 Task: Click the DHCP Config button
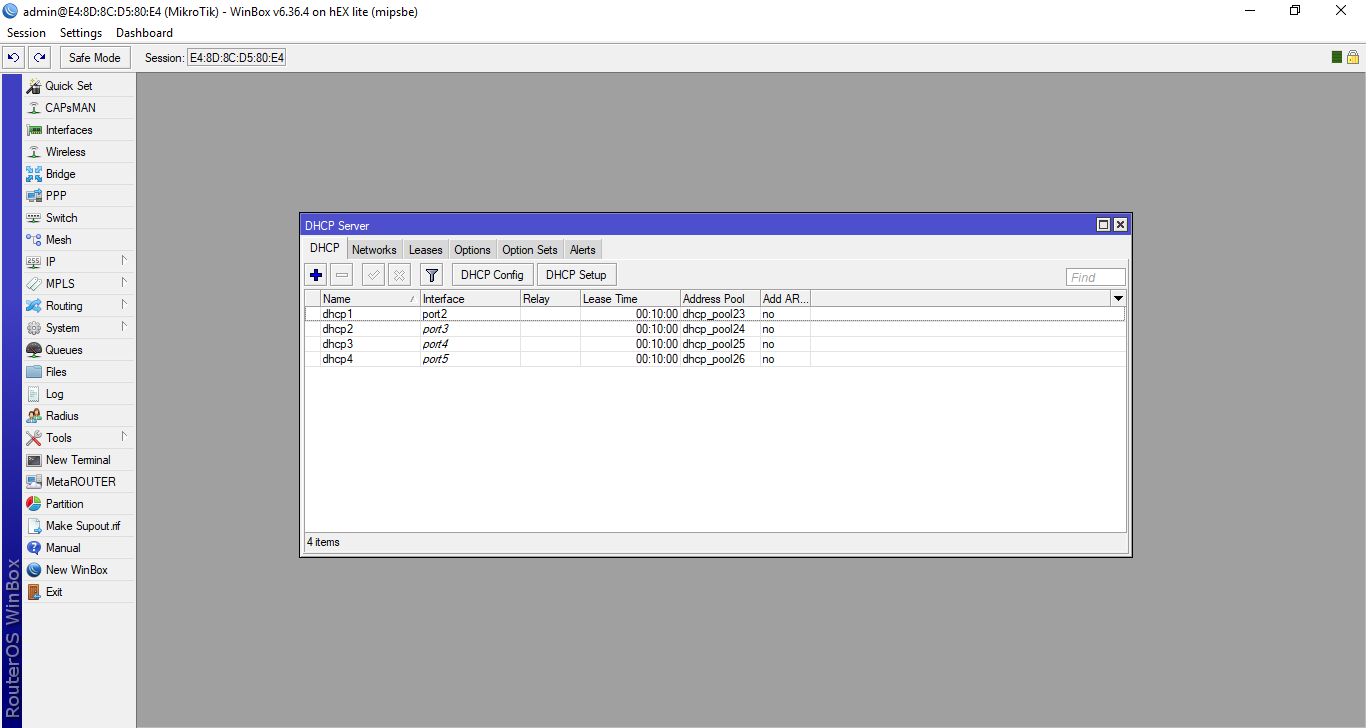492,275
